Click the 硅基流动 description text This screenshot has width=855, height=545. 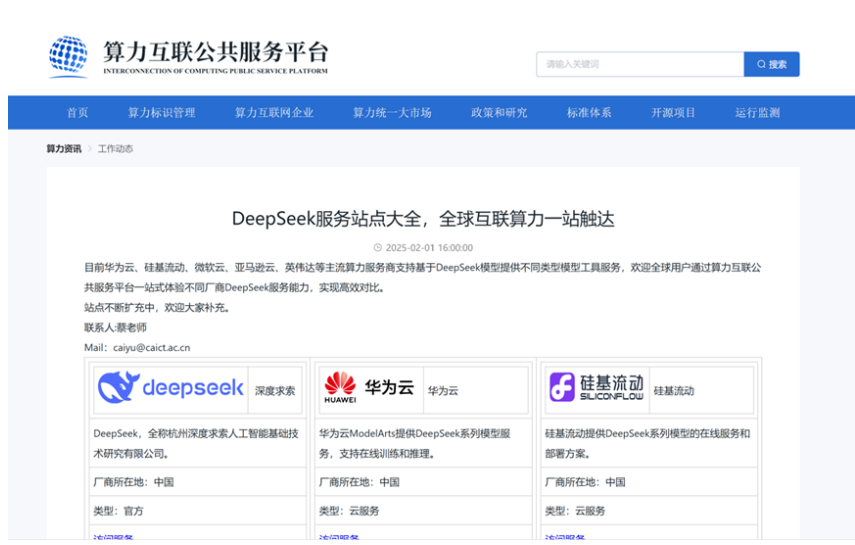coord(648,444)
